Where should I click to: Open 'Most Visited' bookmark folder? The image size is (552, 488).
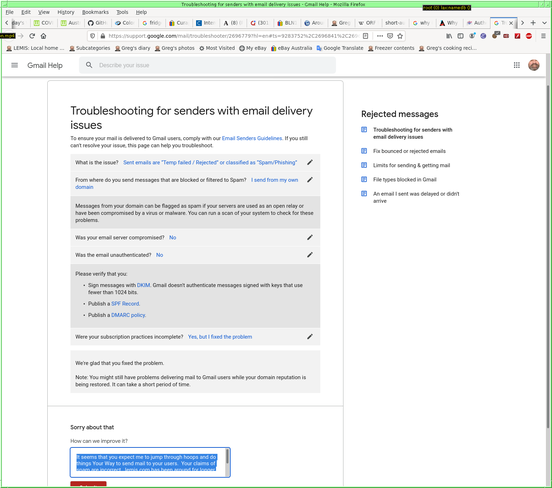[x=217, y=48]
